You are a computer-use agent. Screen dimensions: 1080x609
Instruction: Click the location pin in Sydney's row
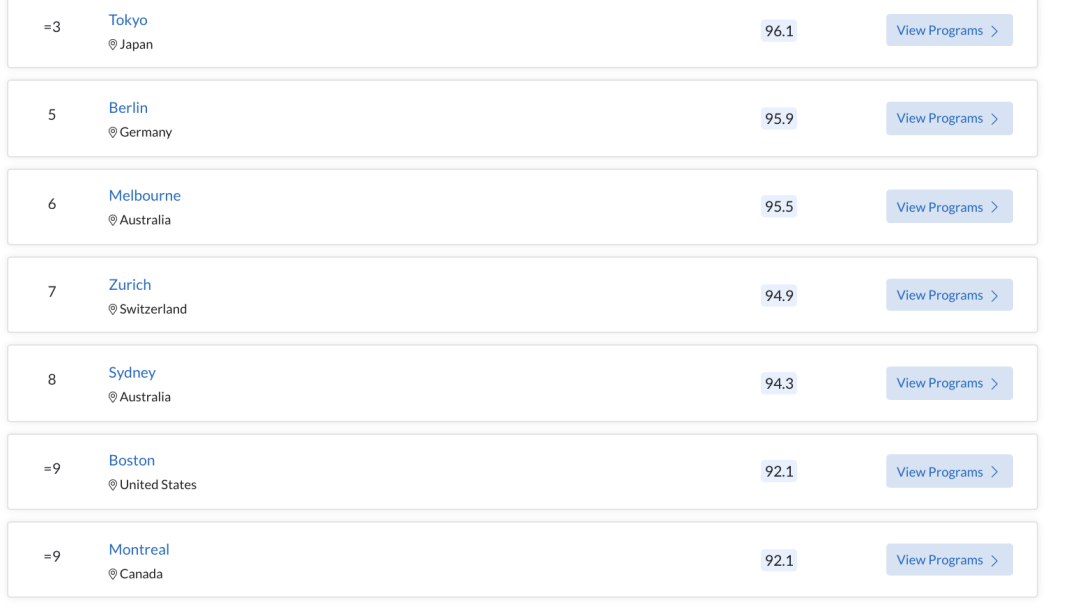point(113,398)
